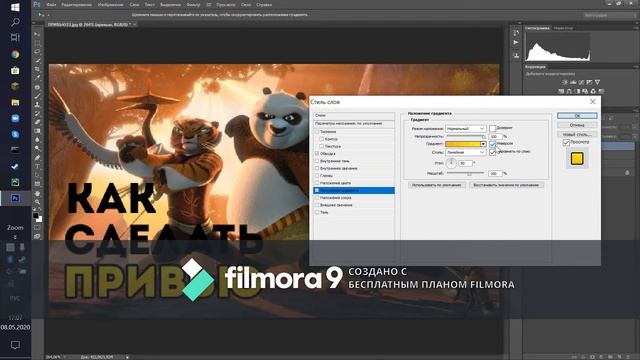The height and width of the screenshot is (360, 640).
Task: Open the Фильтр menu
Action: point(193,5)
